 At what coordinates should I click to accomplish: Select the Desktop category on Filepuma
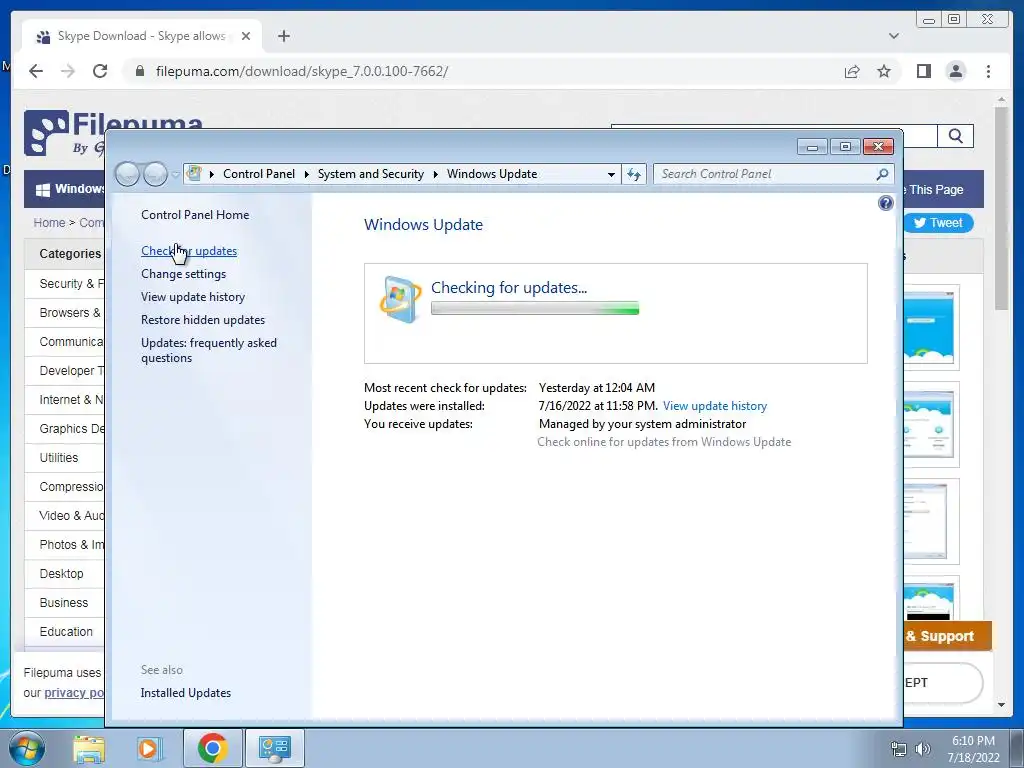[61, 573]
